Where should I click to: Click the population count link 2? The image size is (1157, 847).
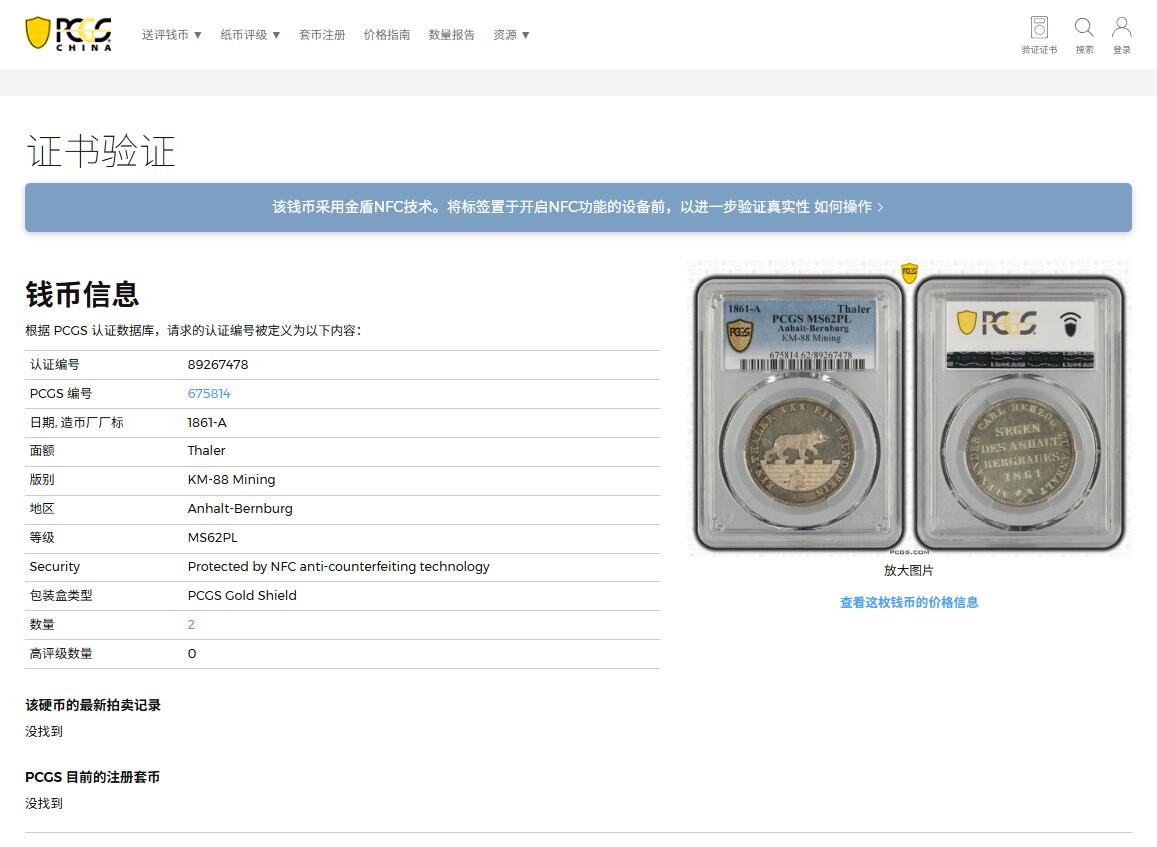191,625
